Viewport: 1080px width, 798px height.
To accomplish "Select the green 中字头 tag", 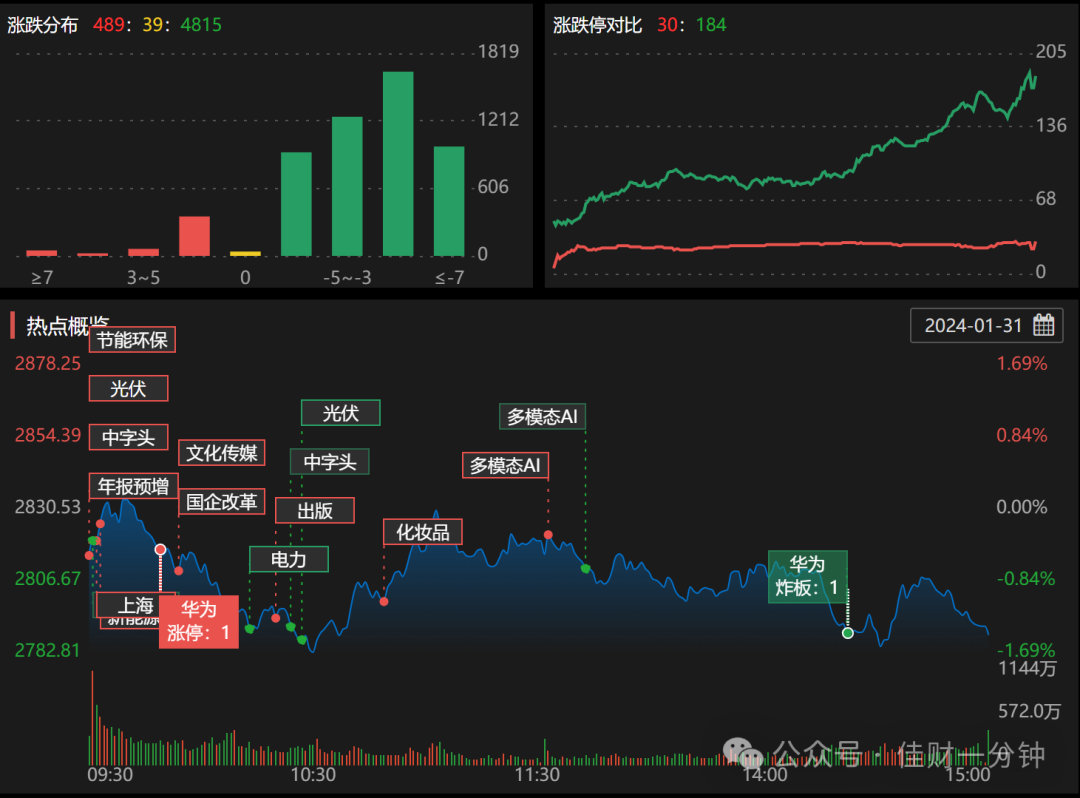I will (x=329, y=461).
